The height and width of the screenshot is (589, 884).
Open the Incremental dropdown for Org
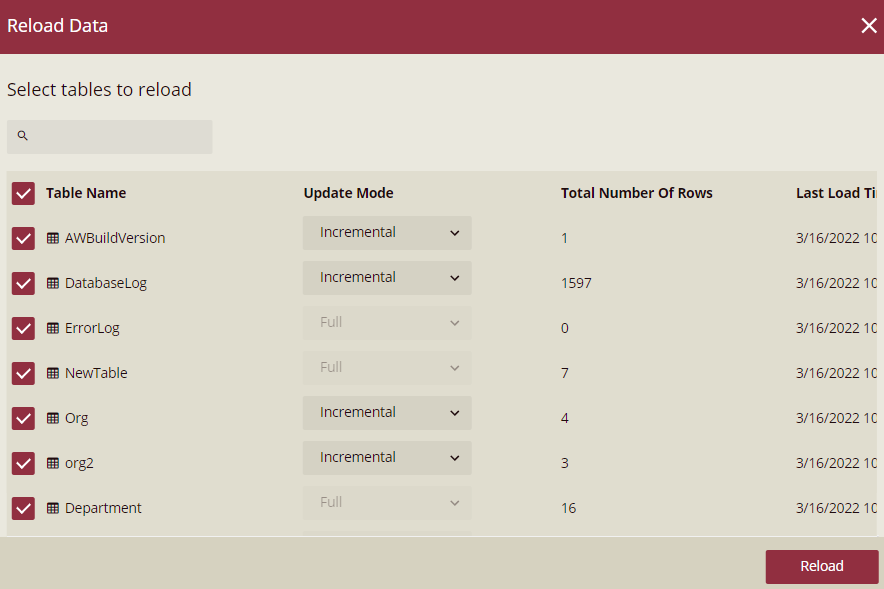click(x=387, y=412)
